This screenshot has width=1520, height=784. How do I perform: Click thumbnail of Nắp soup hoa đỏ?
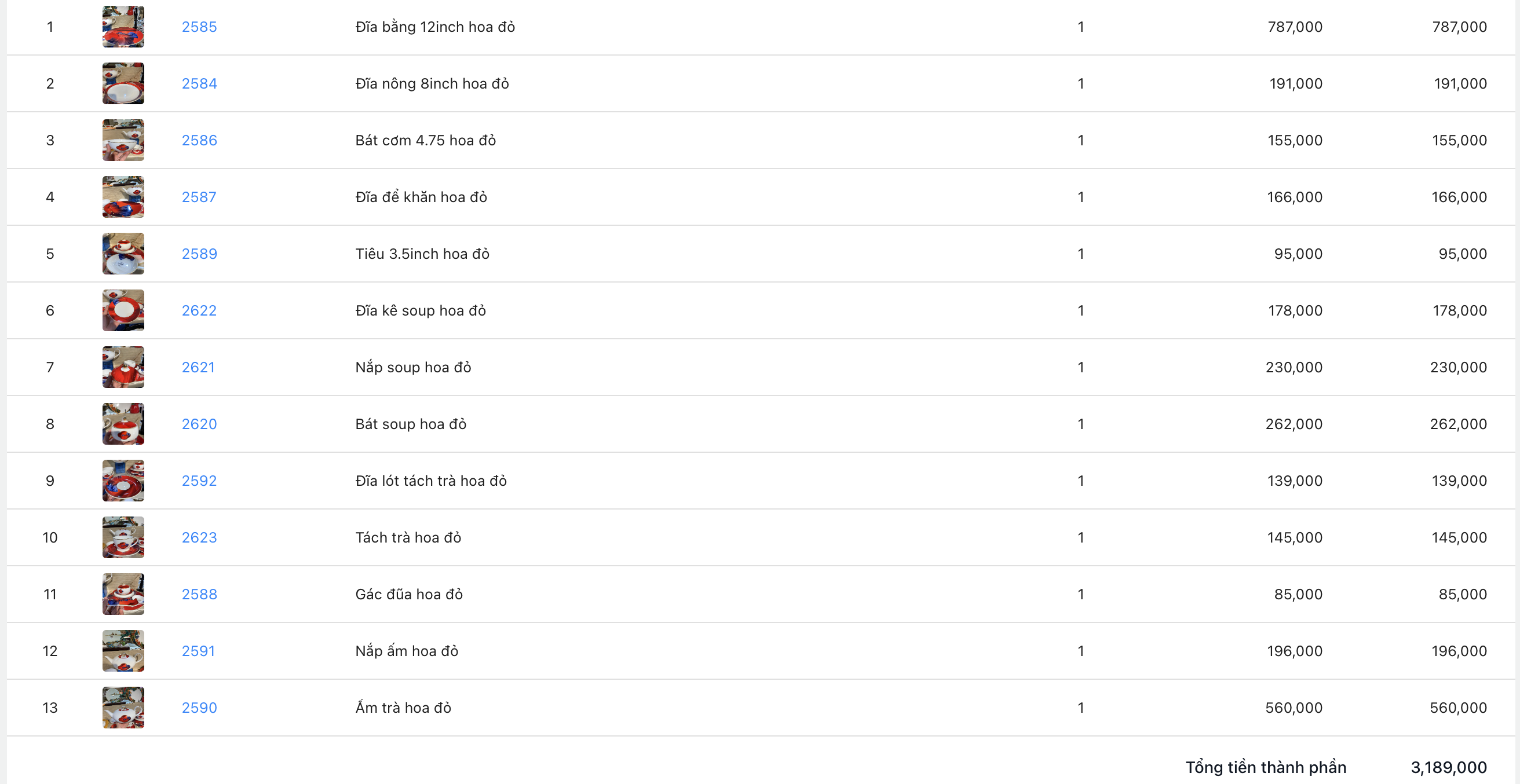point(123,367)
